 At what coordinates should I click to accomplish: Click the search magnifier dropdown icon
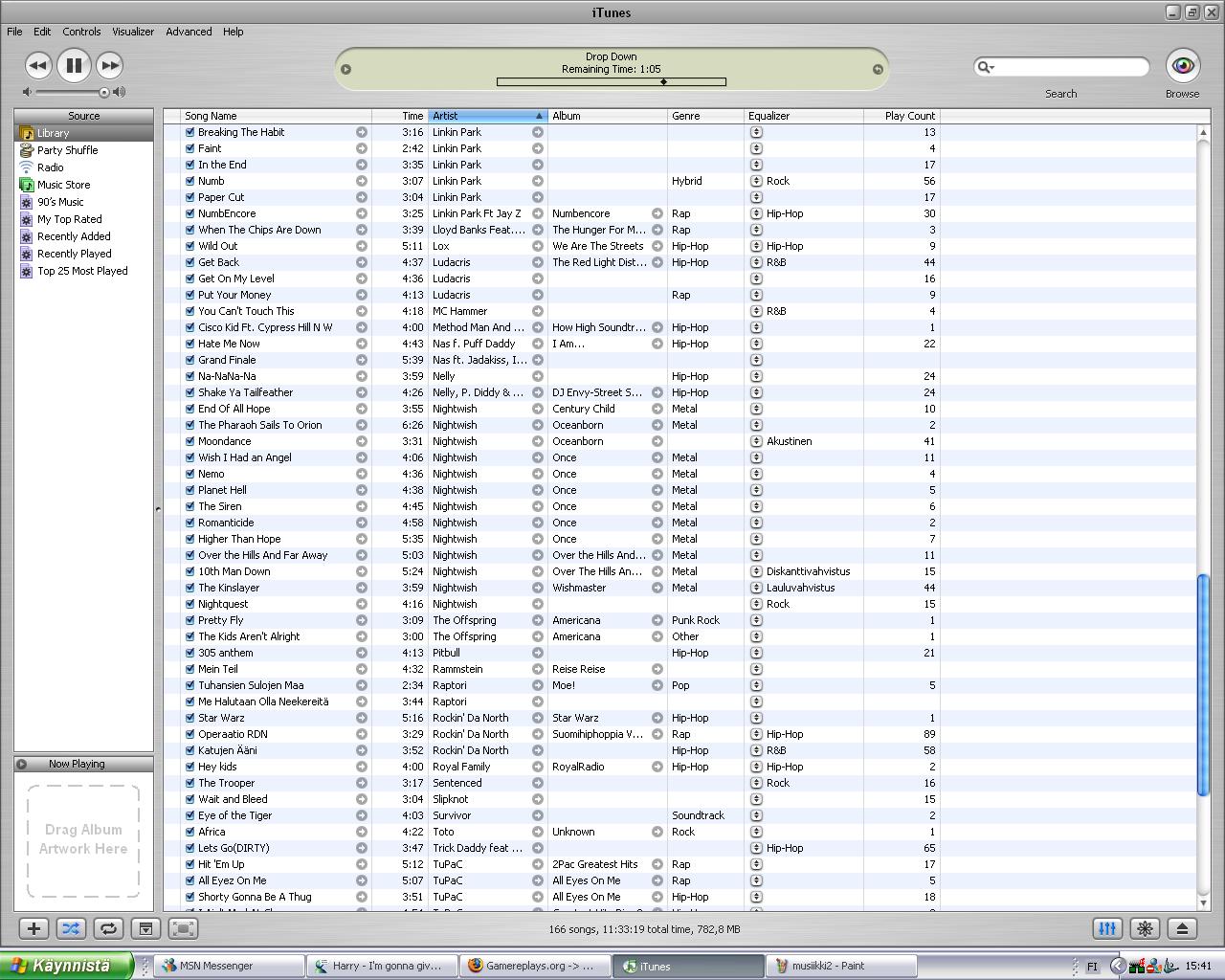[x=985, y=67]
